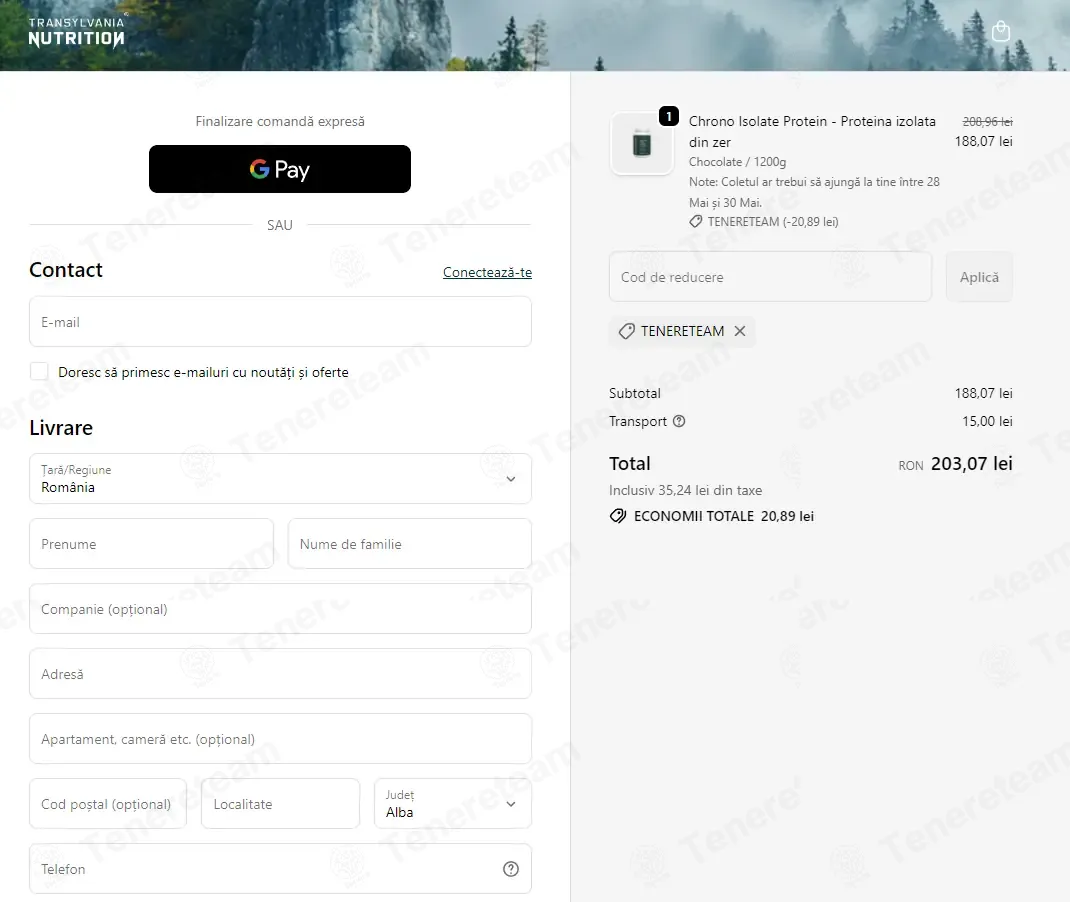Expand the Județ Alba dropdown

point(453,804)
